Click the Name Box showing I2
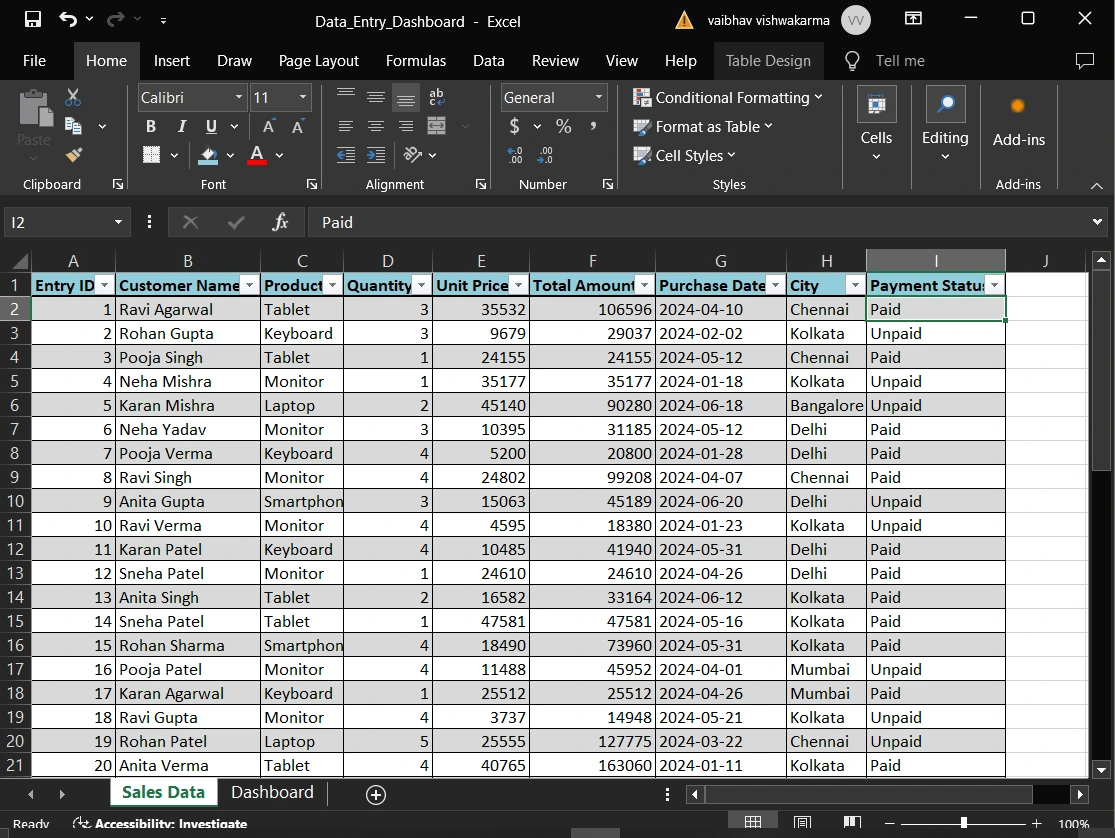This screenshot has height=838, width=1115. point(58,222)
